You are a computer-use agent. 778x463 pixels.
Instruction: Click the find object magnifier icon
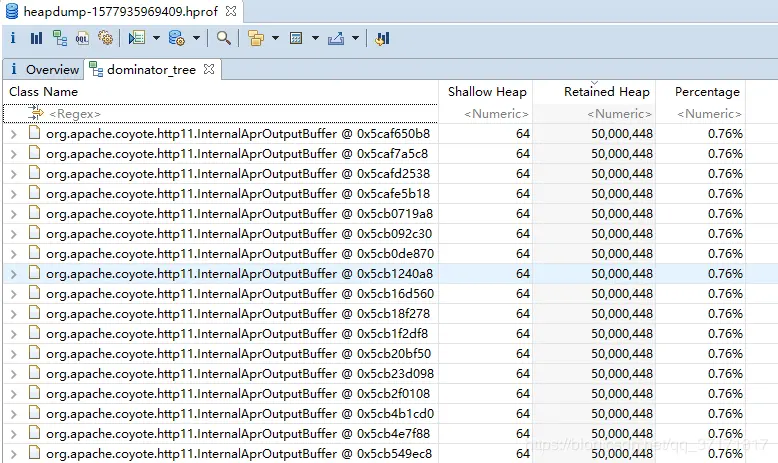point(224,38)
